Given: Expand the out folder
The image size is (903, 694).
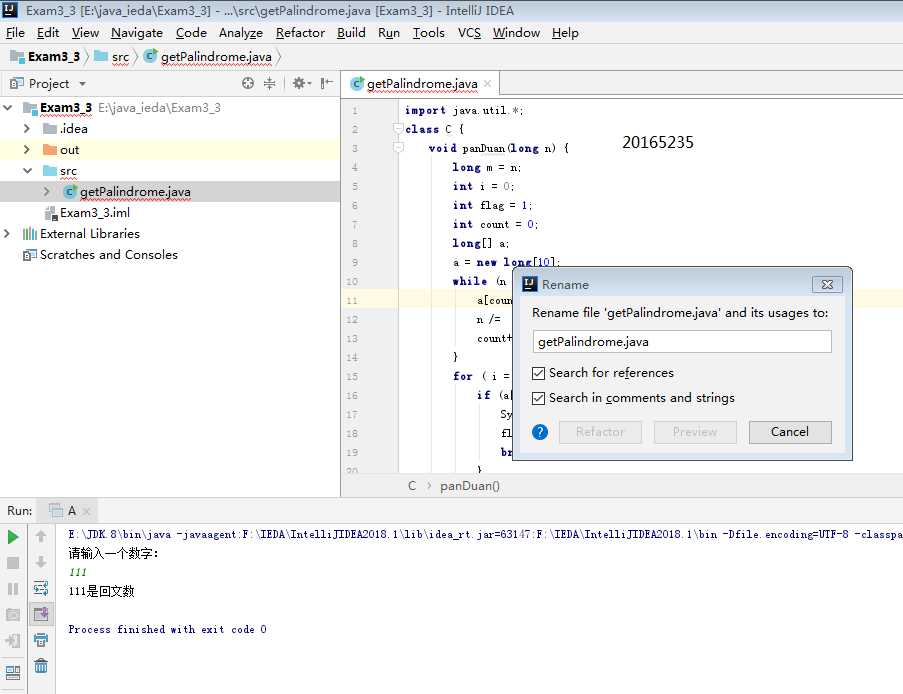Looking at the screenshot, I should click(27, 150).
